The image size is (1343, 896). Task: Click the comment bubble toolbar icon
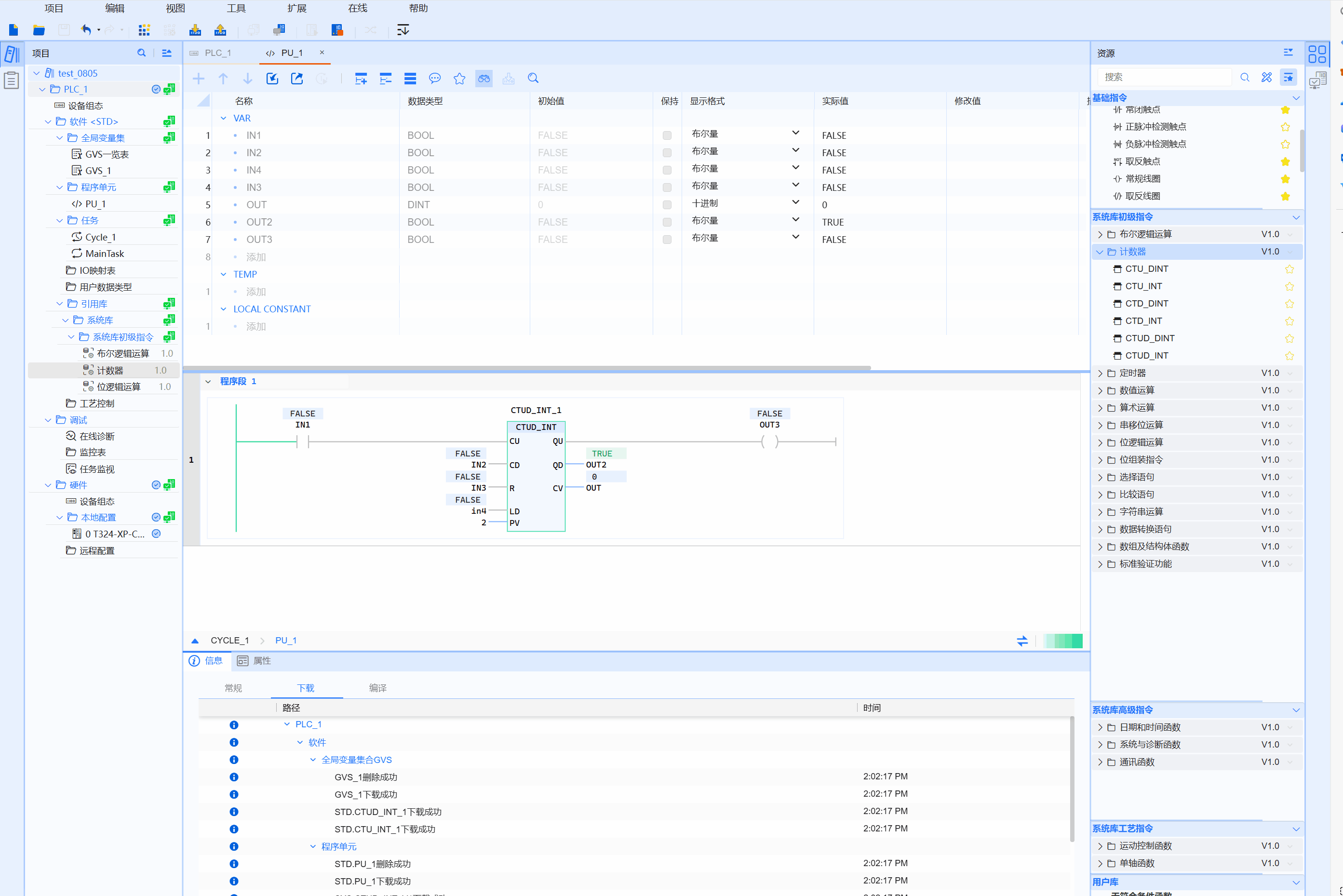tap(434, 79)
